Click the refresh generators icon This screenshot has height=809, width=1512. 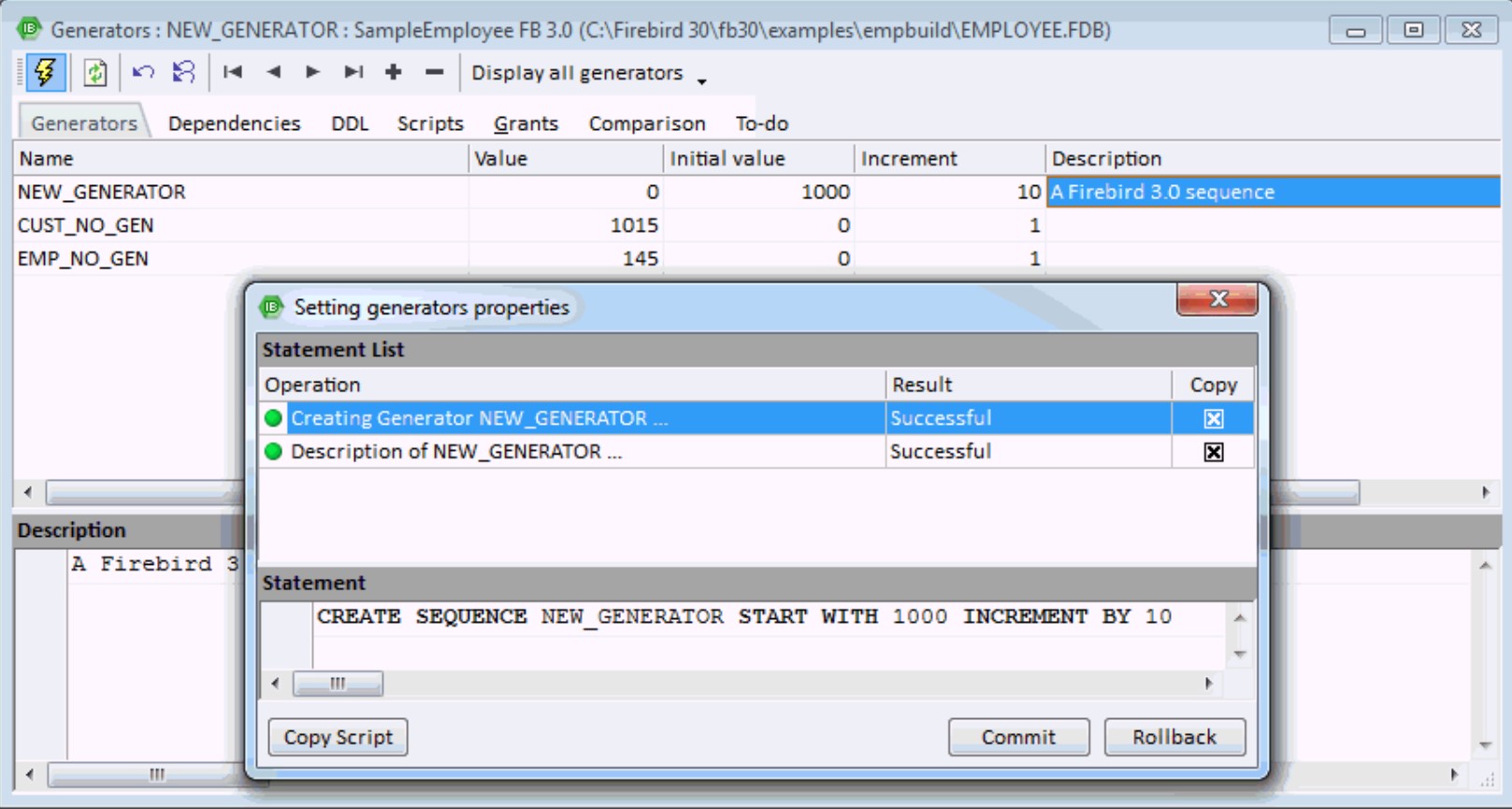[x=94, y=73]
